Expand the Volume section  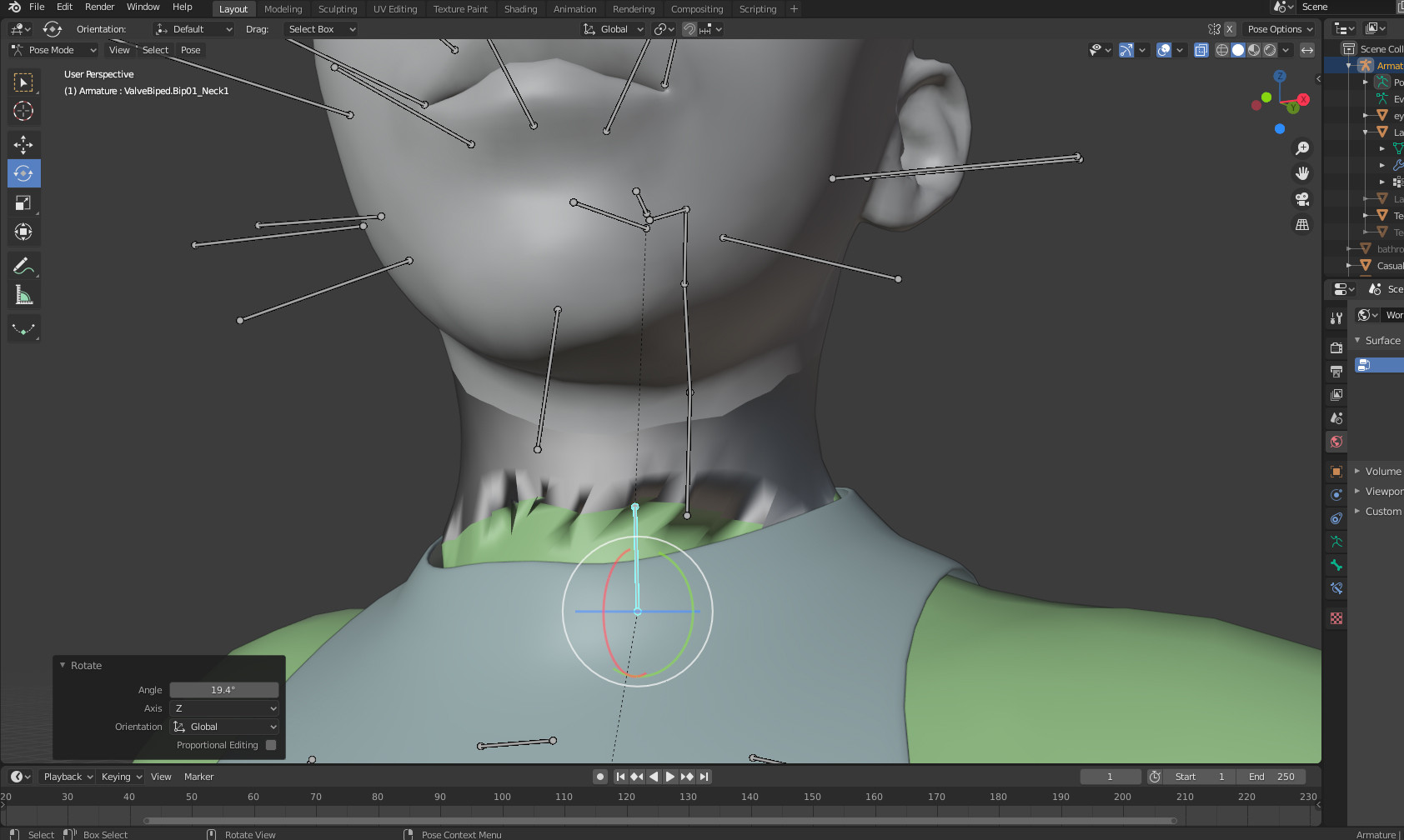point(1357,472)
